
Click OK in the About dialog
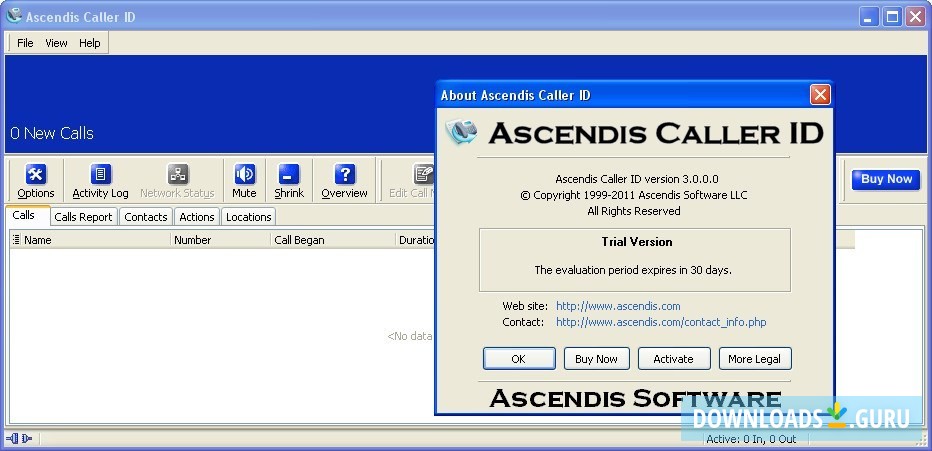519,359
